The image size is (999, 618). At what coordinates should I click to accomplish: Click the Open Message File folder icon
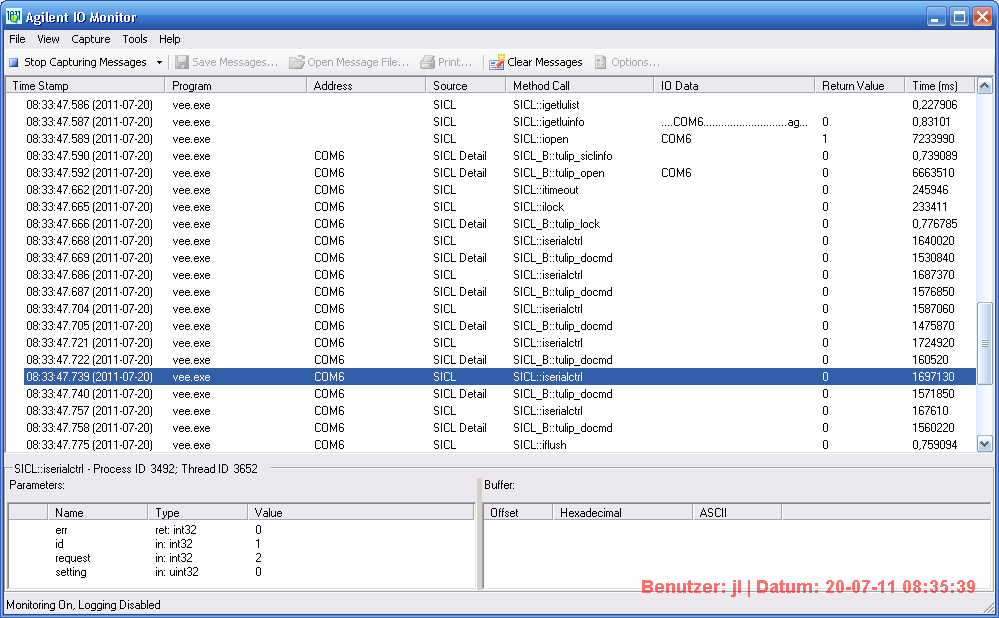[297, 62]
